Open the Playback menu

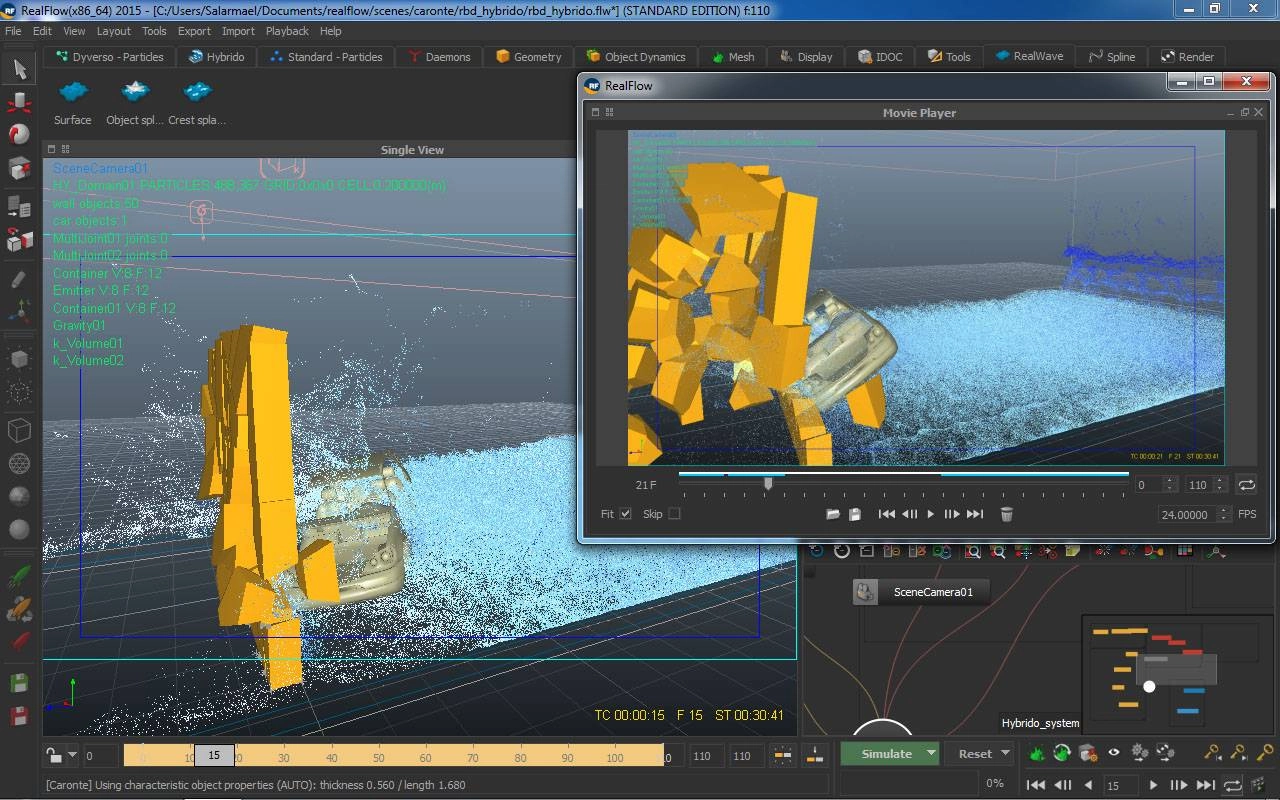pyautogui.click(x=287, y=31)
